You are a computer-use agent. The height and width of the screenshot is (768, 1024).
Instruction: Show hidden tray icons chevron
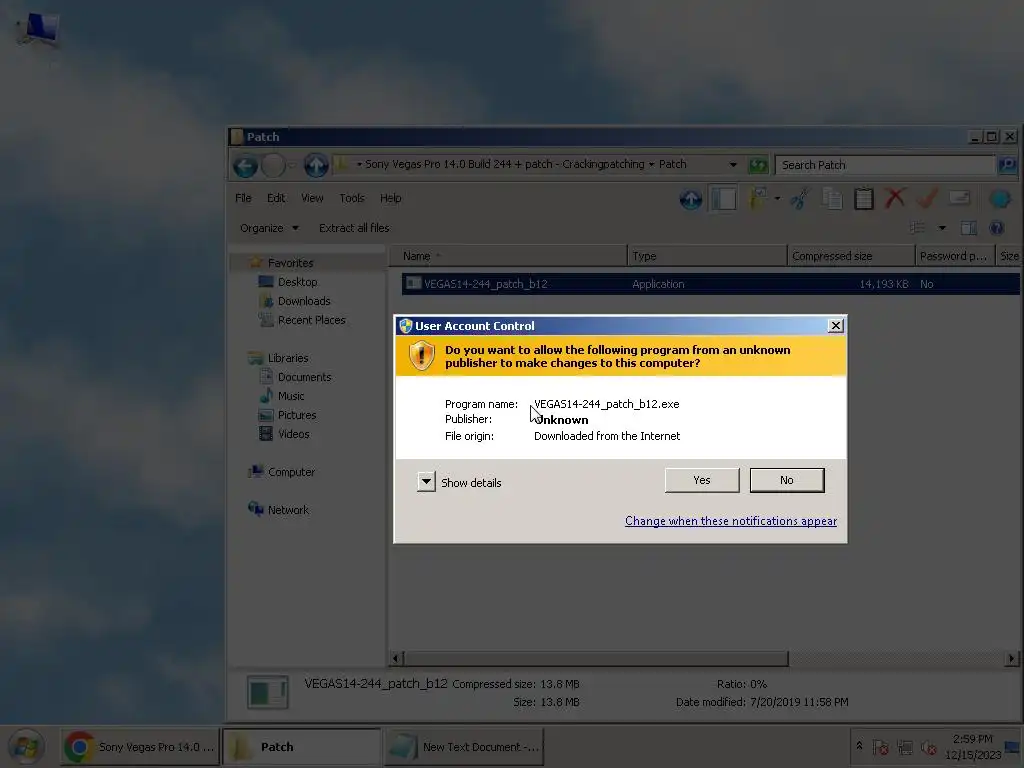(859, 746)
